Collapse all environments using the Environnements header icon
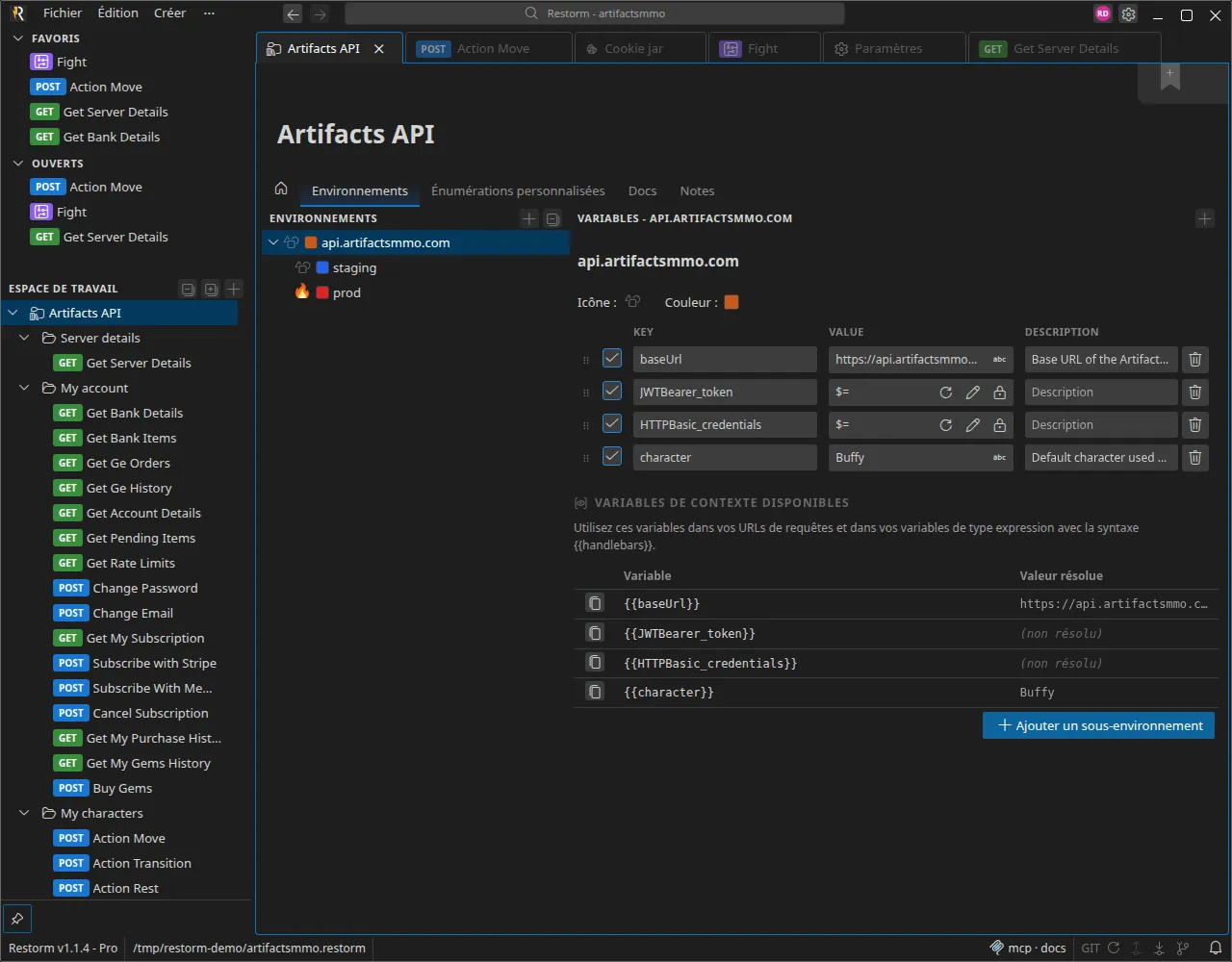 [552, 218]
